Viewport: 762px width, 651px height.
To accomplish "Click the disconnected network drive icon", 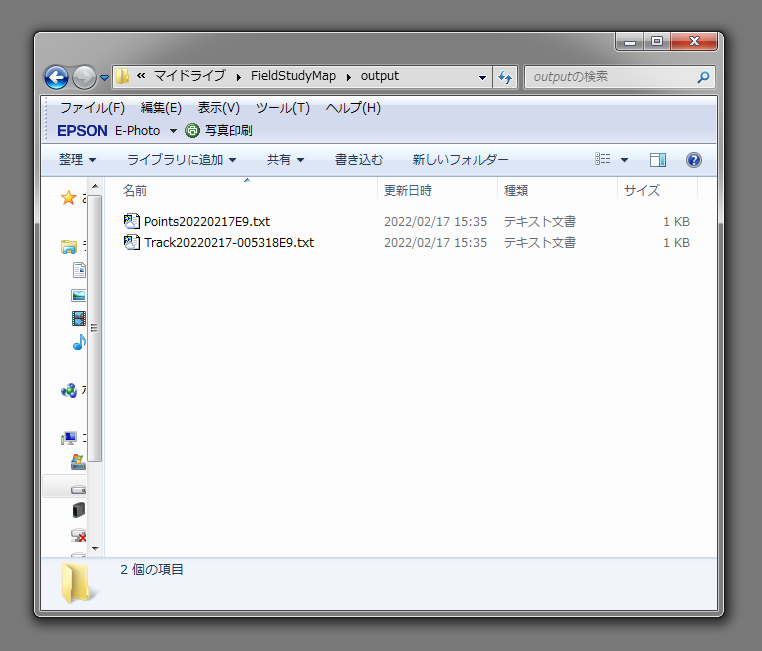I will click(x=78, y=535).
